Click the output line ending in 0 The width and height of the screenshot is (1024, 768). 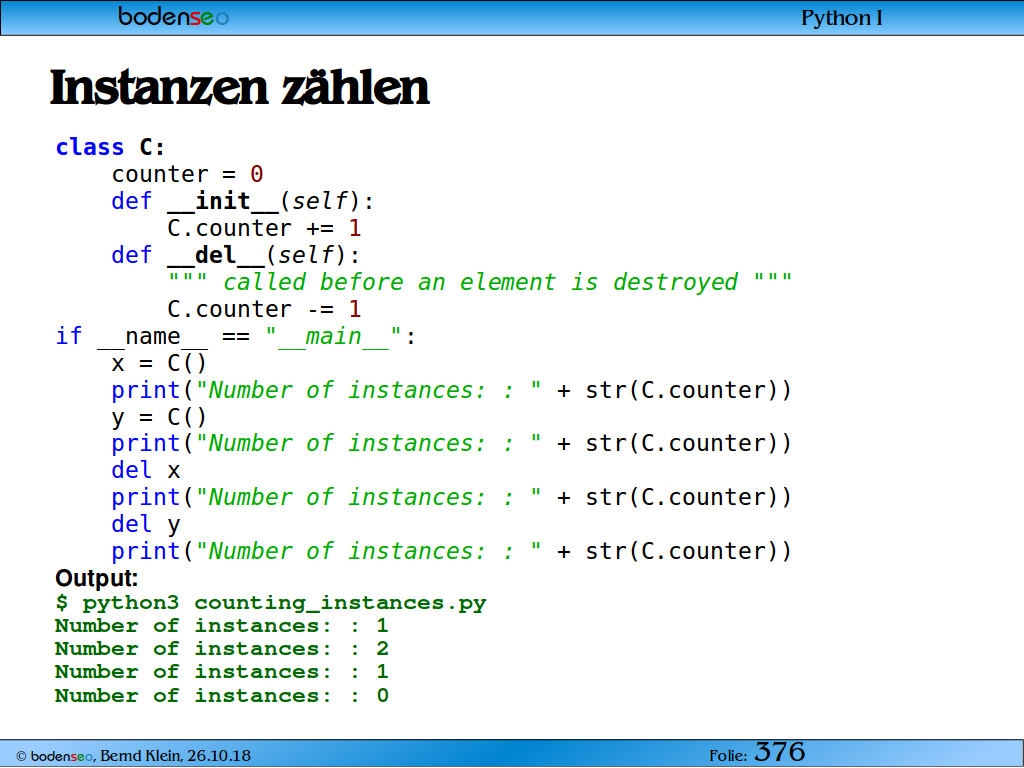coord(222,696)
